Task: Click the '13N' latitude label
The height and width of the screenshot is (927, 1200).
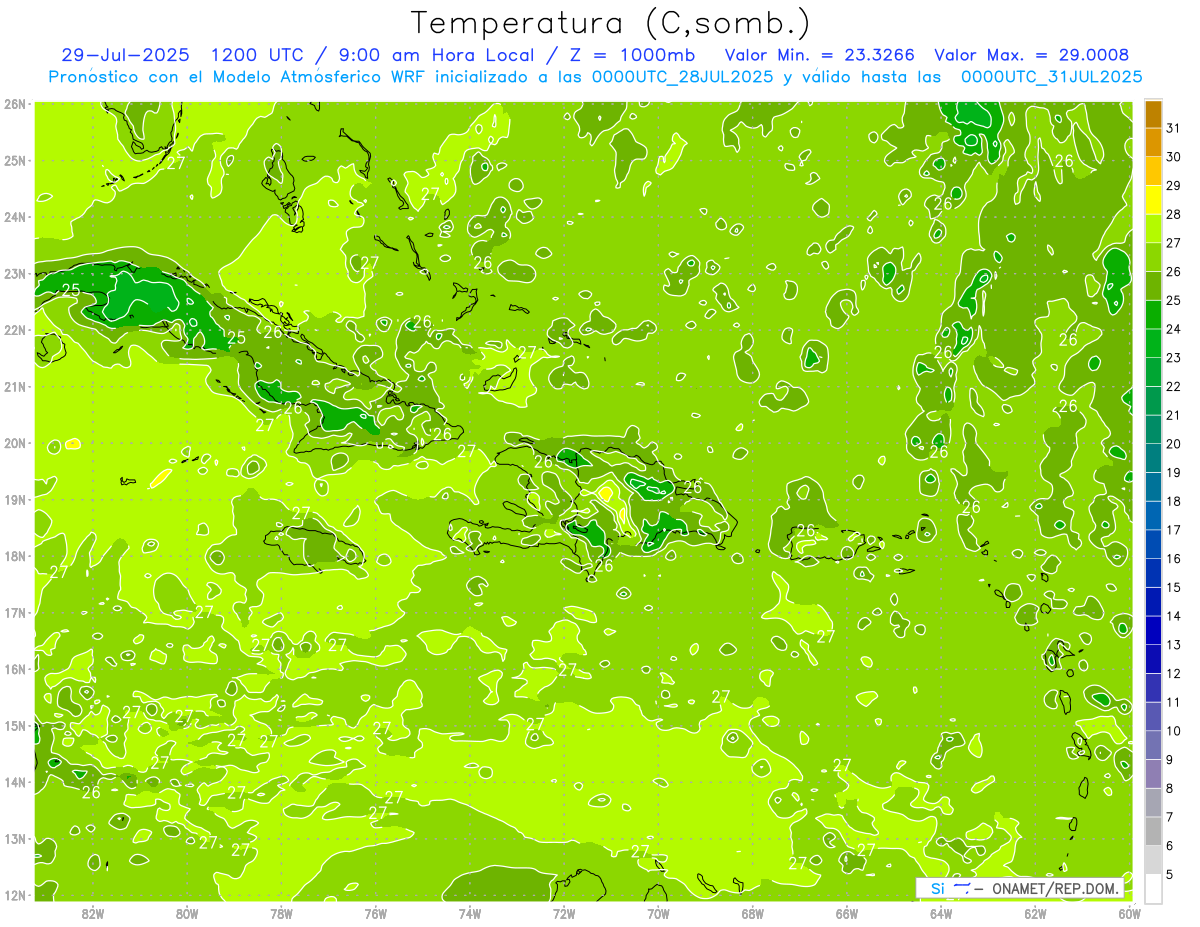Action: click(14, 838)
